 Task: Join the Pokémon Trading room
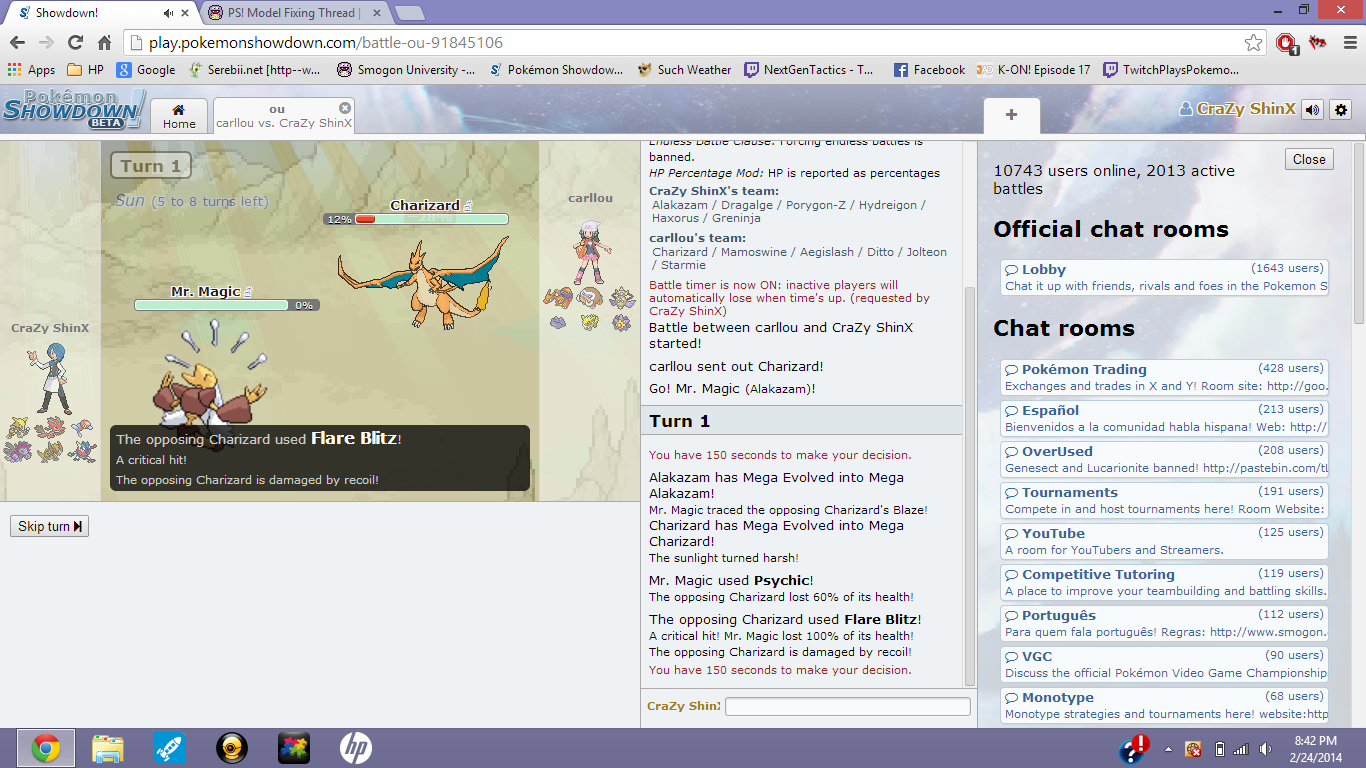[1165, 377]
